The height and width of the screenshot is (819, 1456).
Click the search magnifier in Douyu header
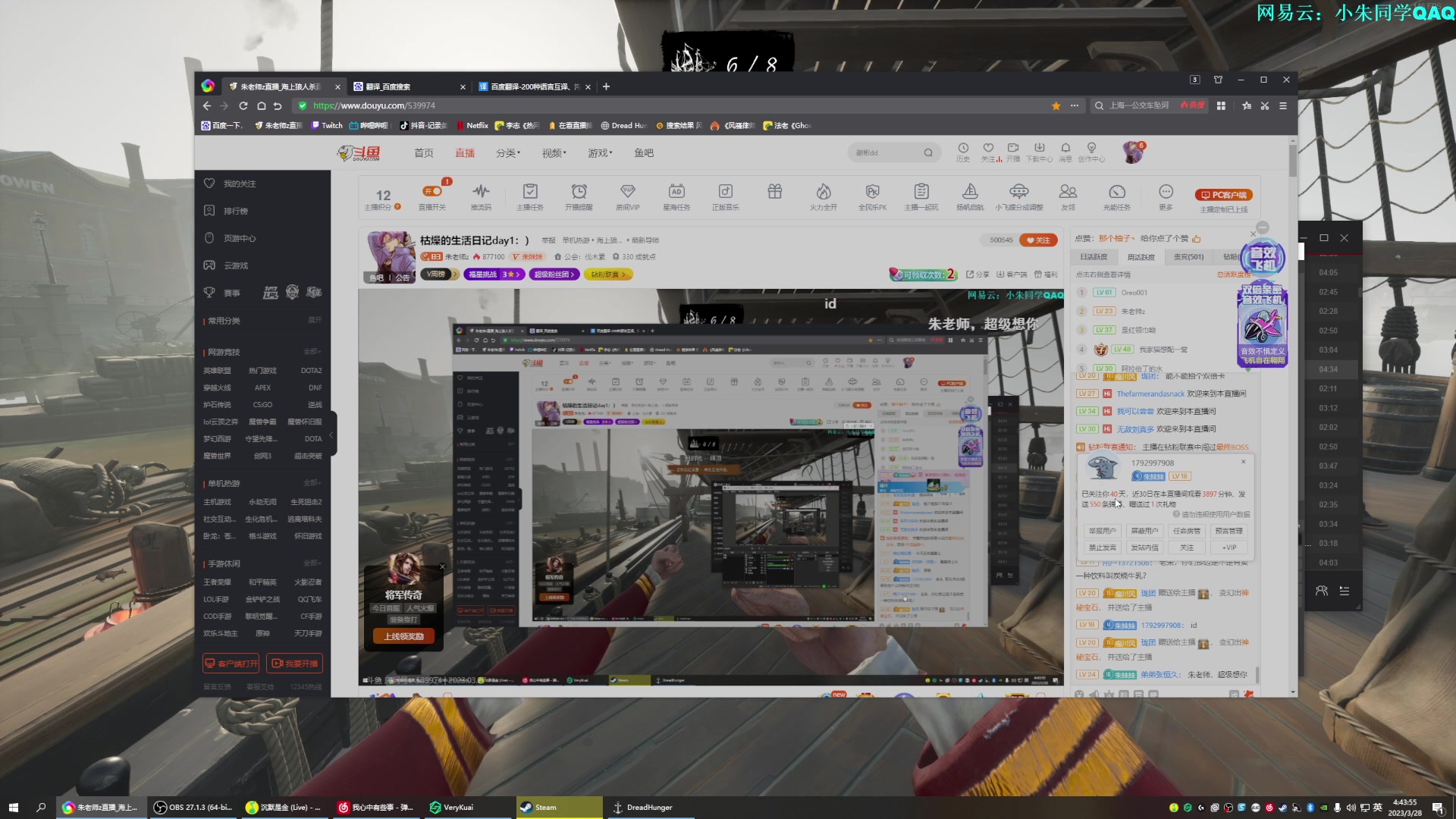(928, 152)
